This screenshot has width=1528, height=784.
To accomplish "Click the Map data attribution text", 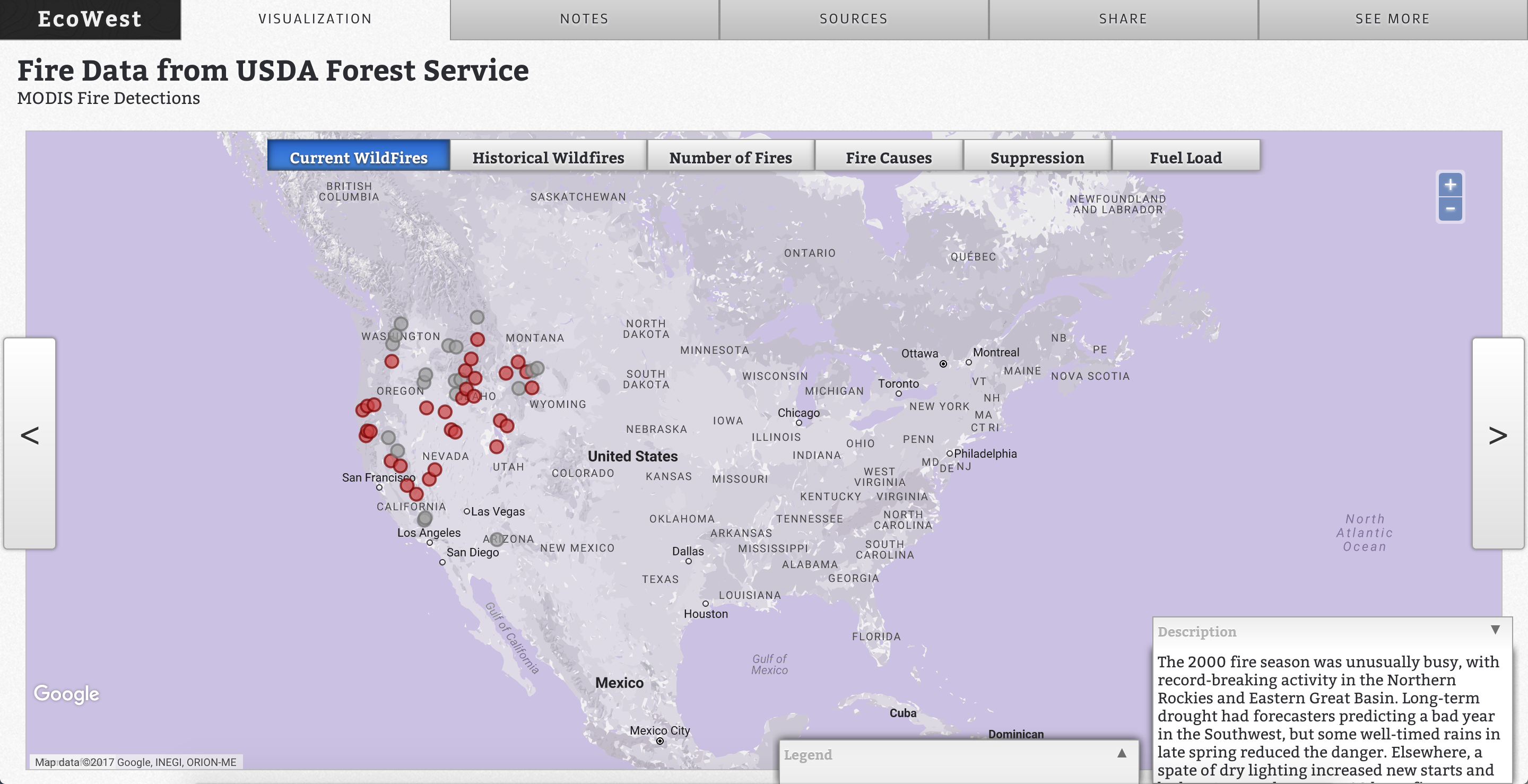I will point(135,762).
